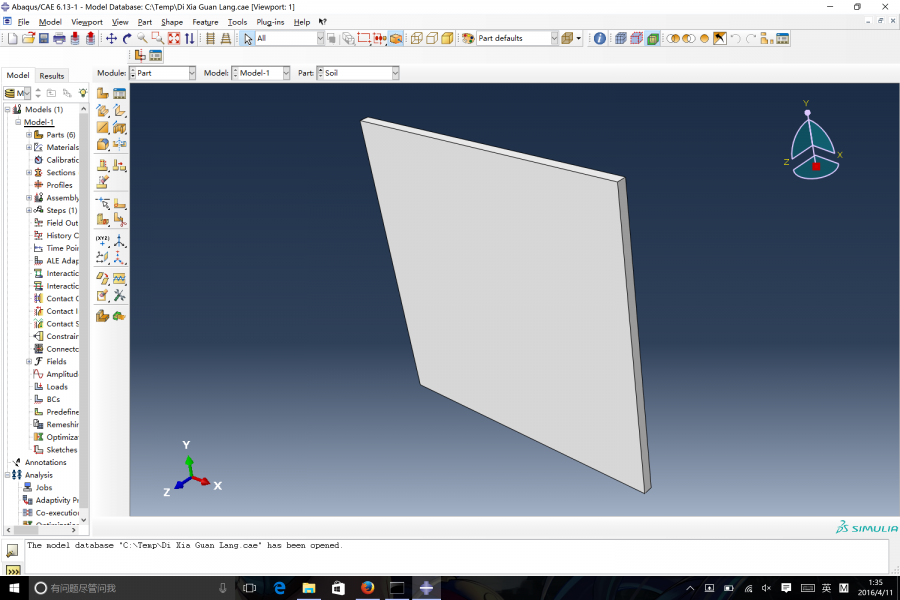Click the Save Model Database icon

(x=43, y=38)
